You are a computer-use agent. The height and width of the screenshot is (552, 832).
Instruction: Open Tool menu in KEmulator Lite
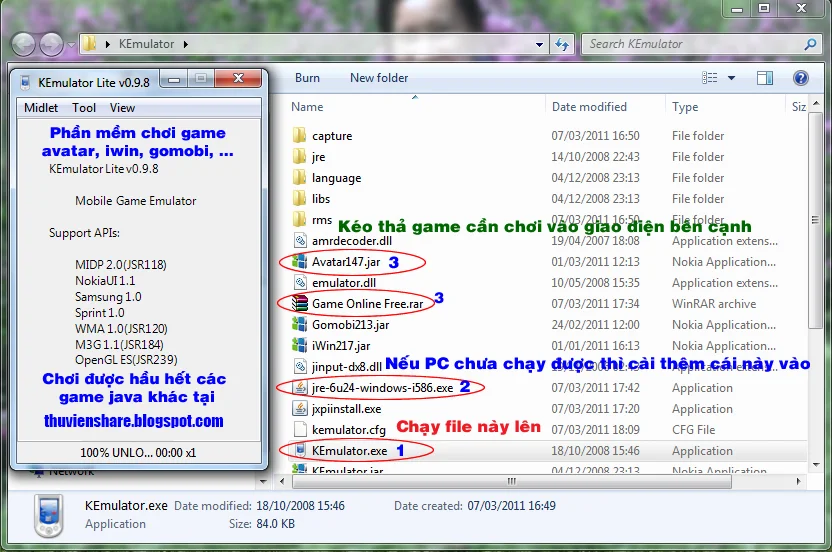pyautogui.click(x=84, y=108)
